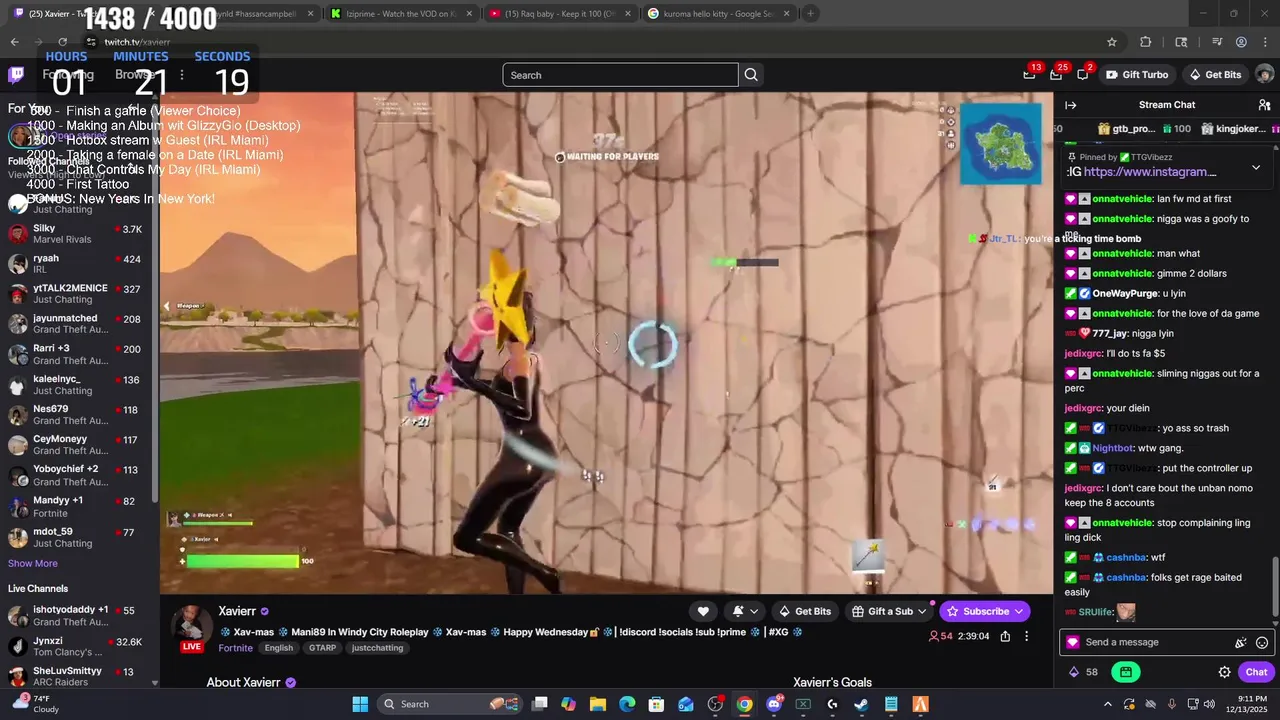Open File Explorer from the taskbar
The width and height of the screenshot is (1280, 720).
point(598,704)
